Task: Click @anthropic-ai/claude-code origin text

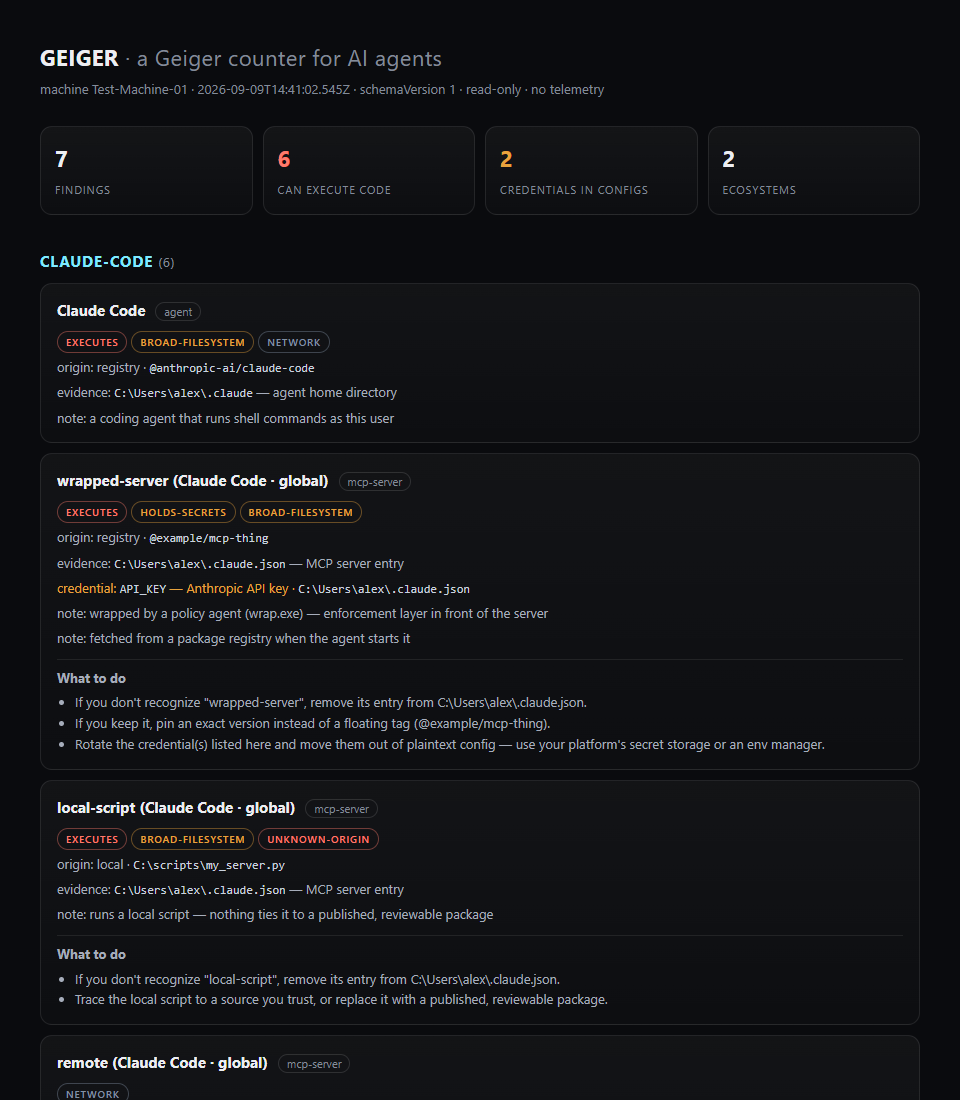Action: [232, 368]
